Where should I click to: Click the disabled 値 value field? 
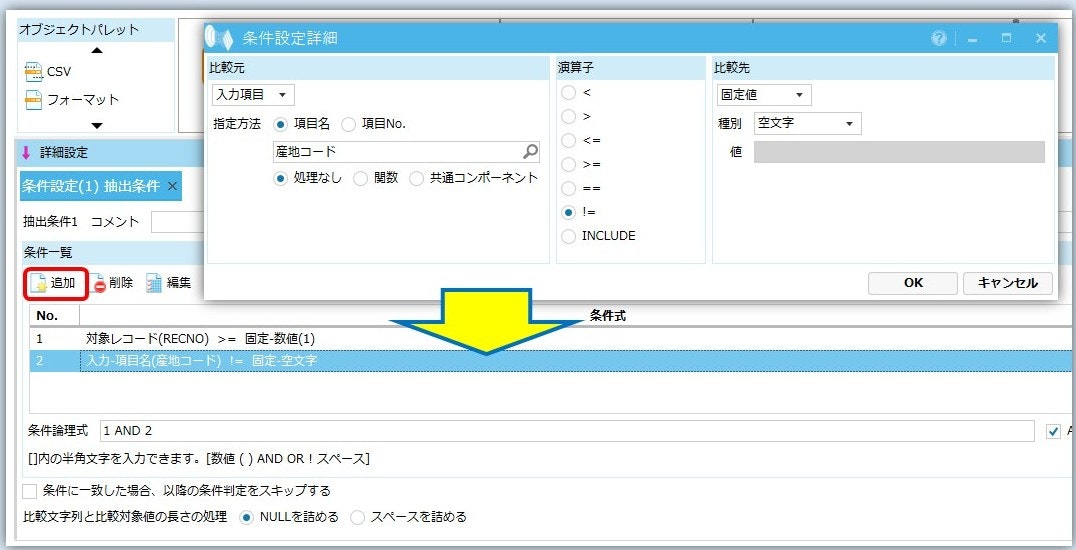click(x=899, y=152)
